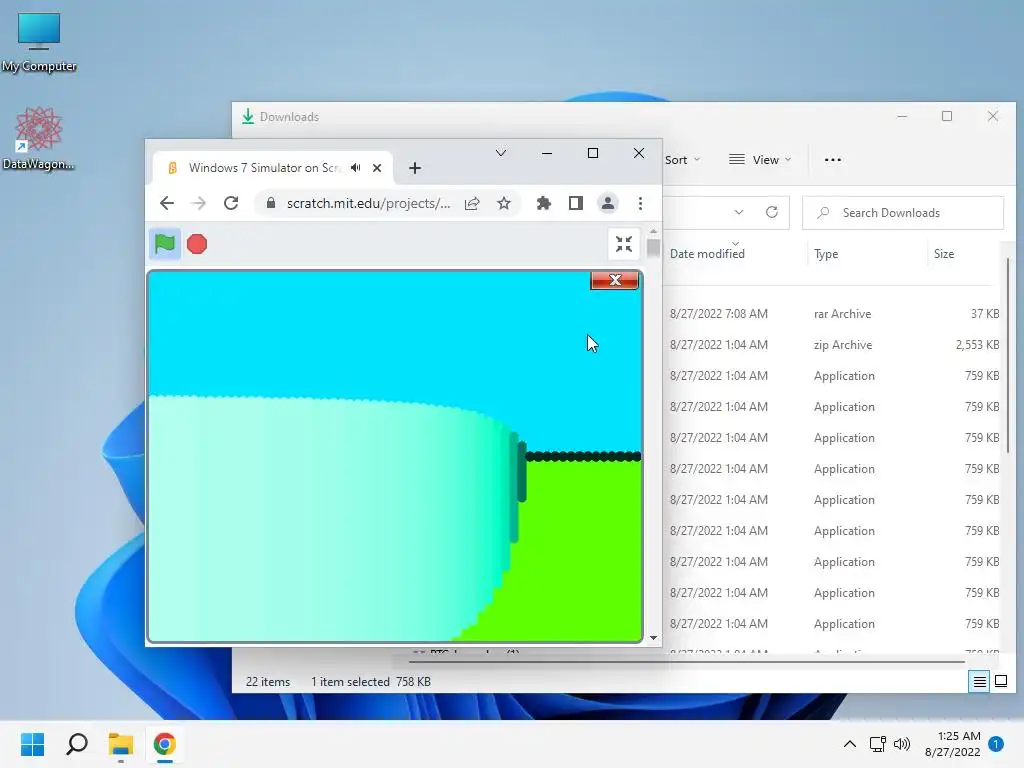Click the lock icon in address bar
The image size is (1024, 768).
tap(270, 203)
